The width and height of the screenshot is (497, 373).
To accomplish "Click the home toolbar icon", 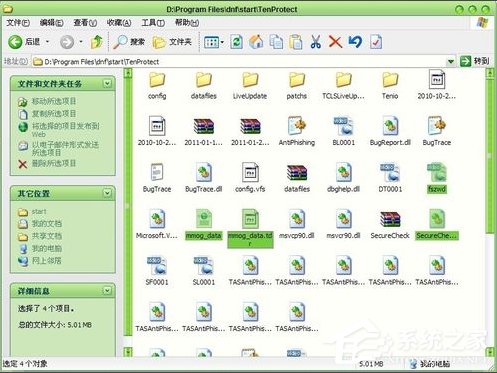I will (x=256, y=42).
